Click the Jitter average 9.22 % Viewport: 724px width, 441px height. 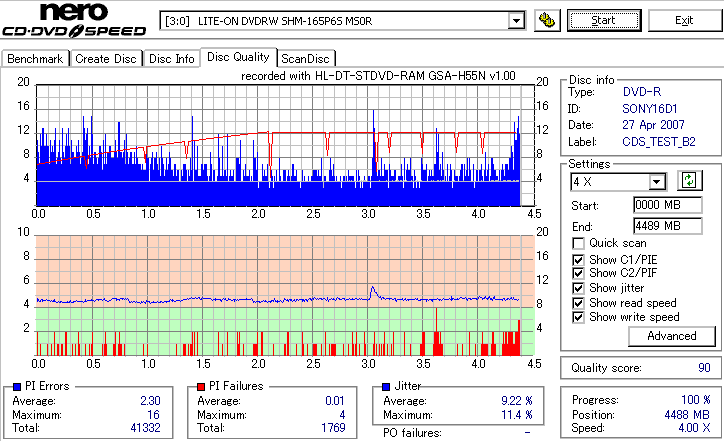pyautogui.click(x=517, y=401)
